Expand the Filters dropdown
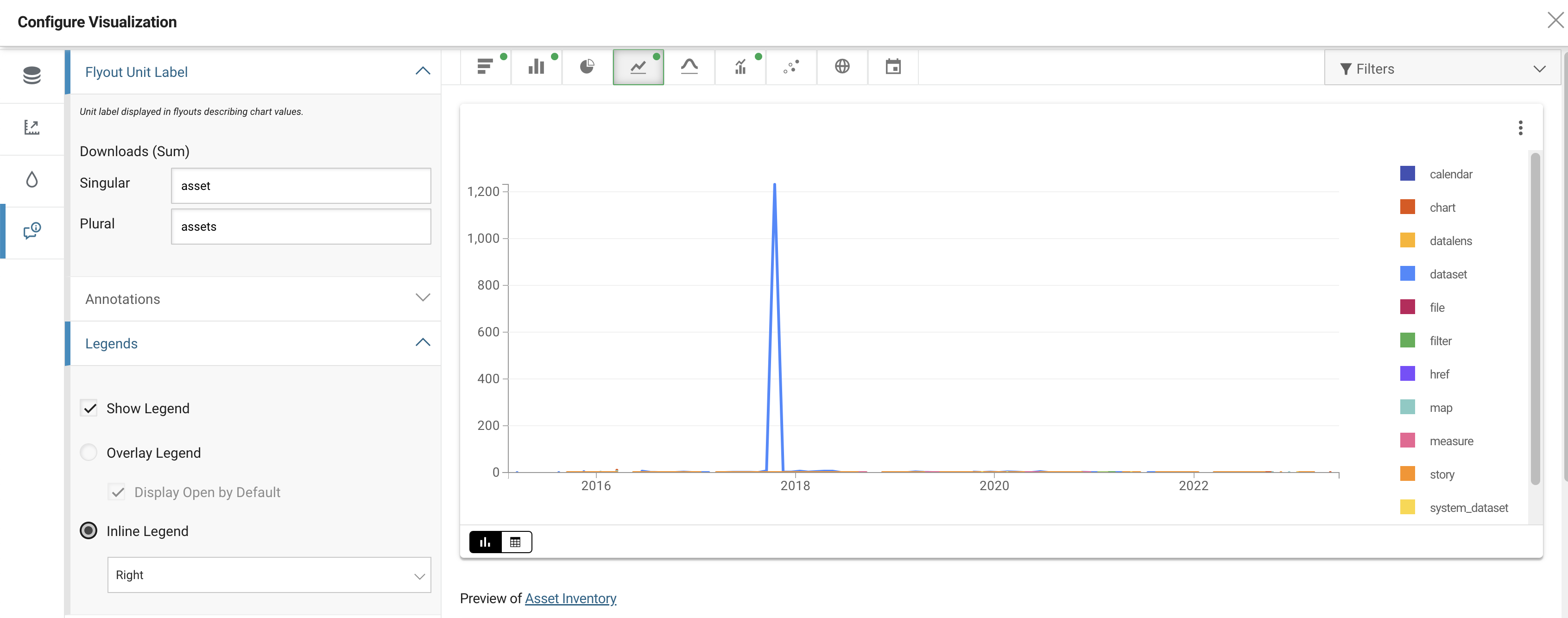 (x=1442, y=68)
